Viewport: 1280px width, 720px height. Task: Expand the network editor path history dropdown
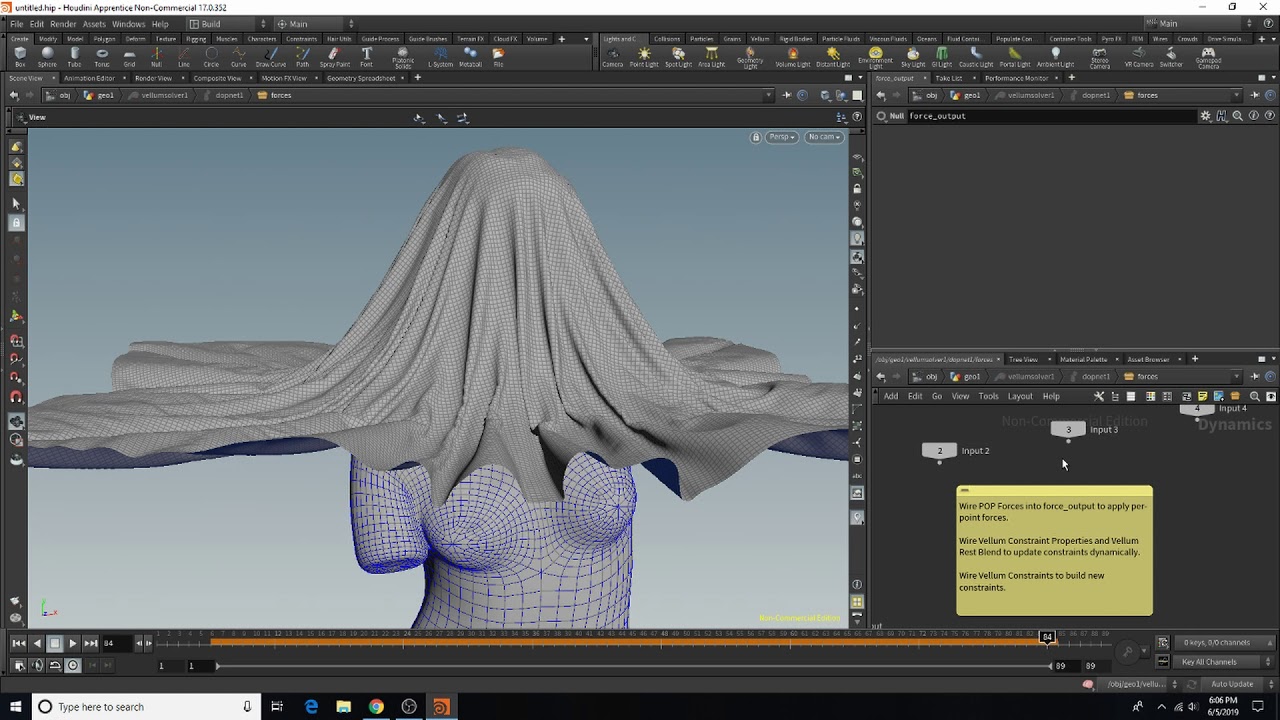(1236, 376)
